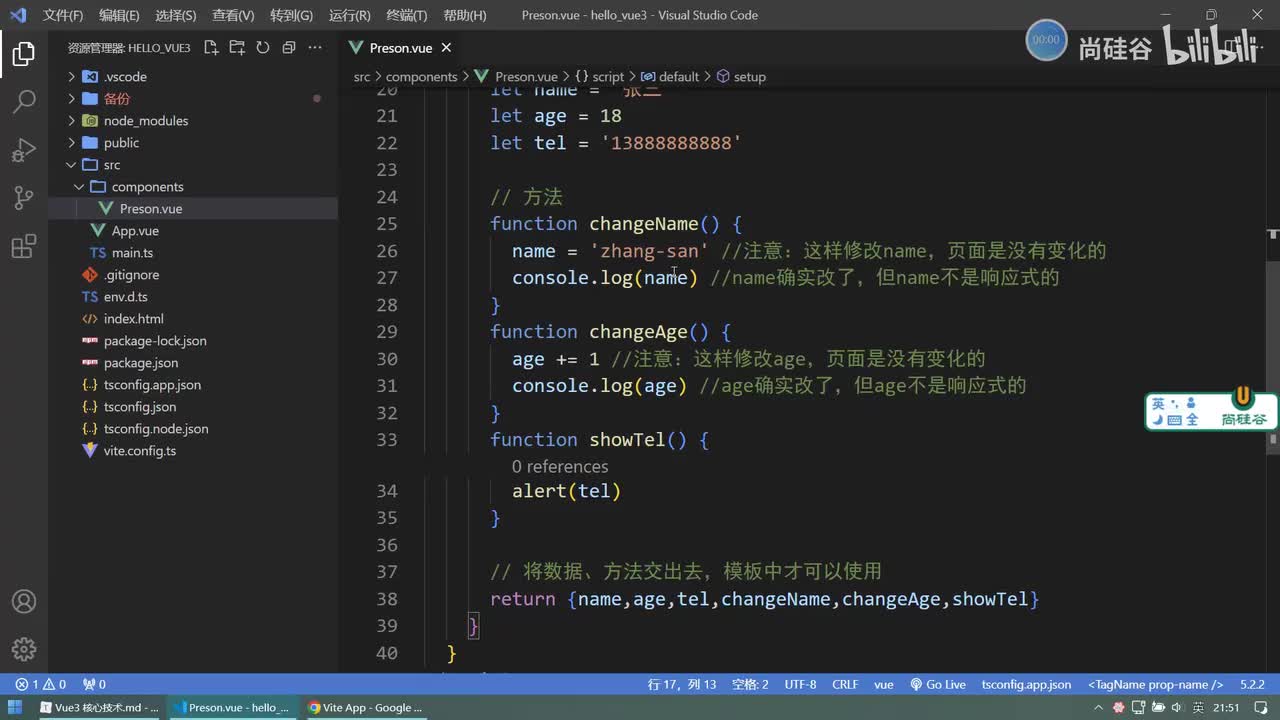Create a new file in explorer
This screenshot has width=1280, height=720.
211,47
